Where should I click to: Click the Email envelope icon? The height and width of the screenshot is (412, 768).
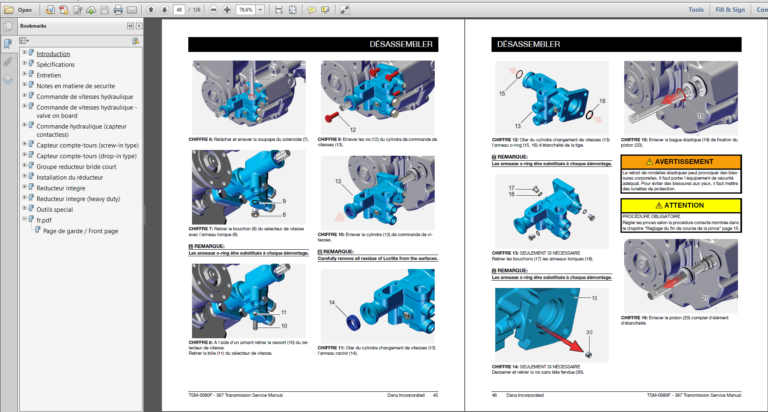pyautogui.click(x=132, y=9)
